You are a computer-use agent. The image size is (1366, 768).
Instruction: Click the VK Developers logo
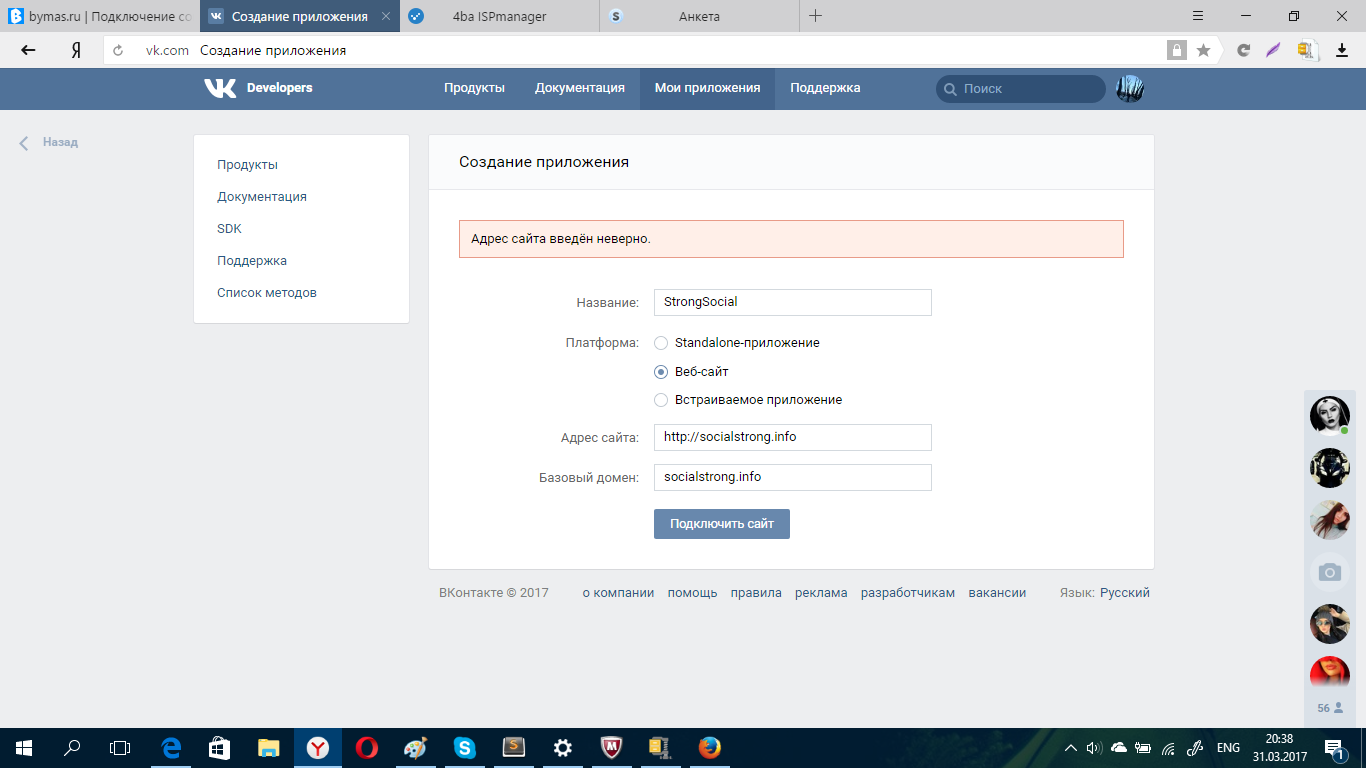(258, 88)
